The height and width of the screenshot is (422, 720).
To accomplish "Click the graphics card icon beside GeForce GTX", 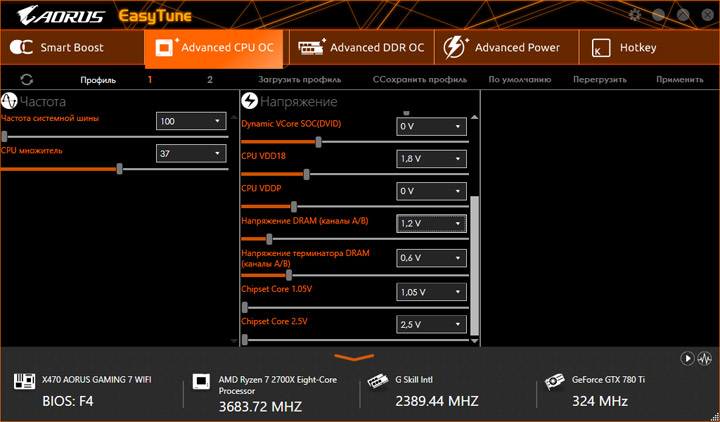I will (554, 382).
